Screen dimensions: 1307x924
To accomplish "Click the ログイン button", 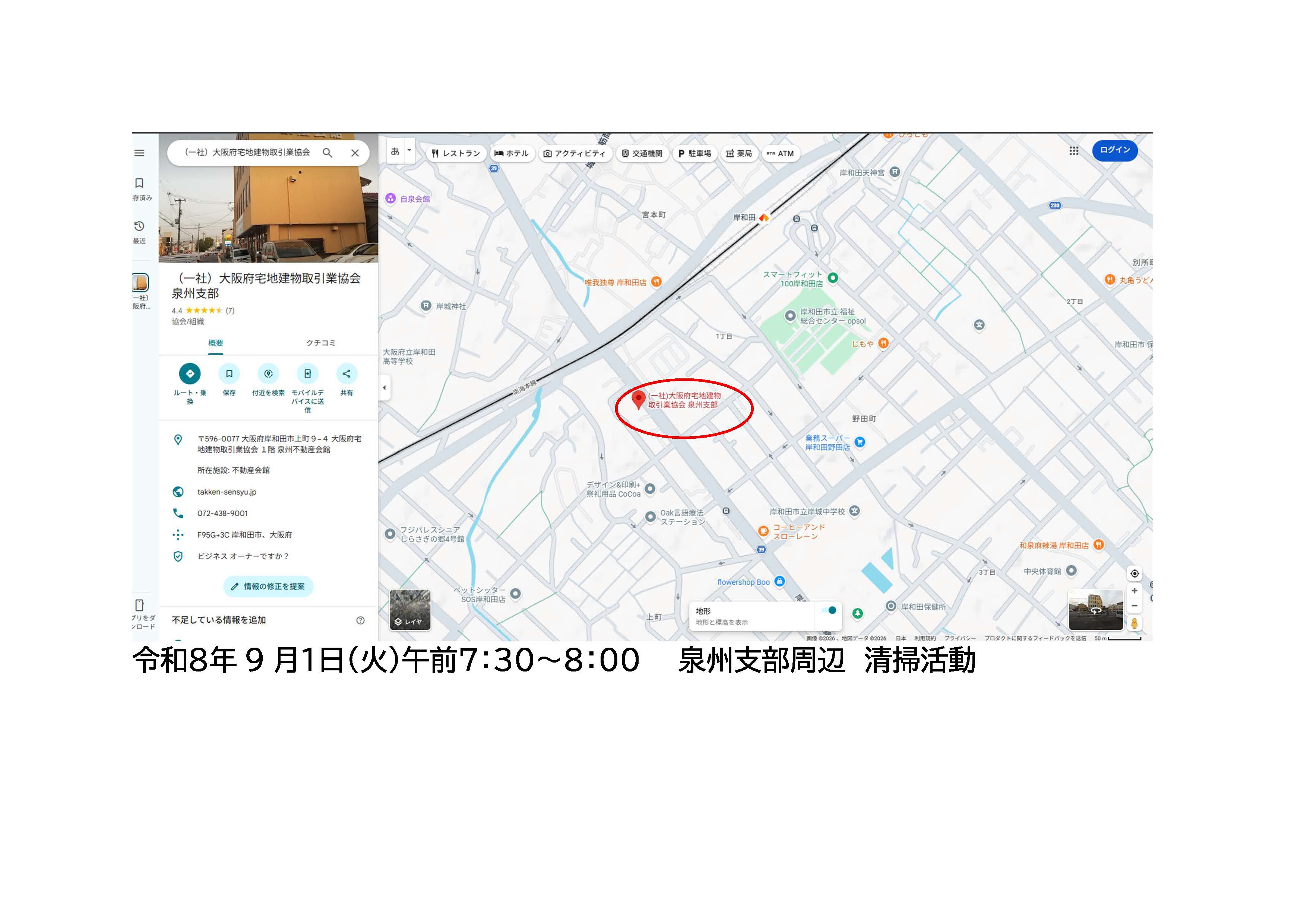I will pyautogui.click(x=1115, y=150).
